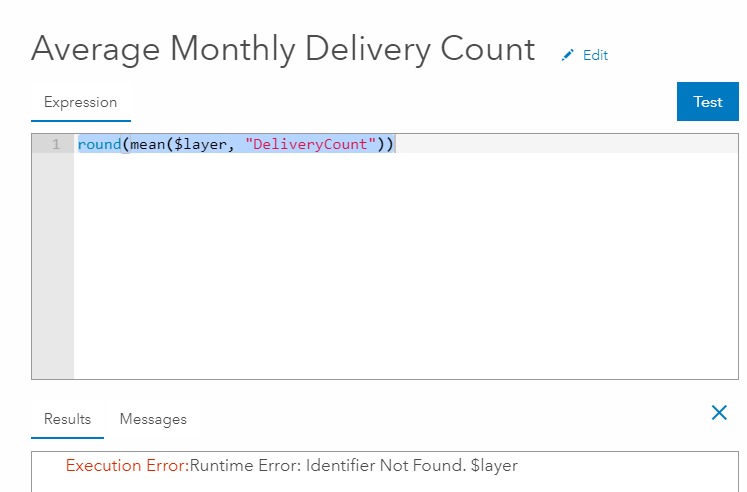Image resolution: width=747 pixels, height=492 pixels.
Task: Close the results panel with the X
Action: click(719, 412)
